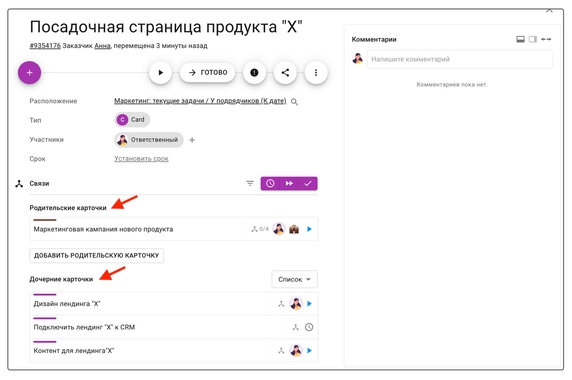Click Добавить родительскую карточку button
This screenshot has width=572, height=380.
tap(96, 255)
